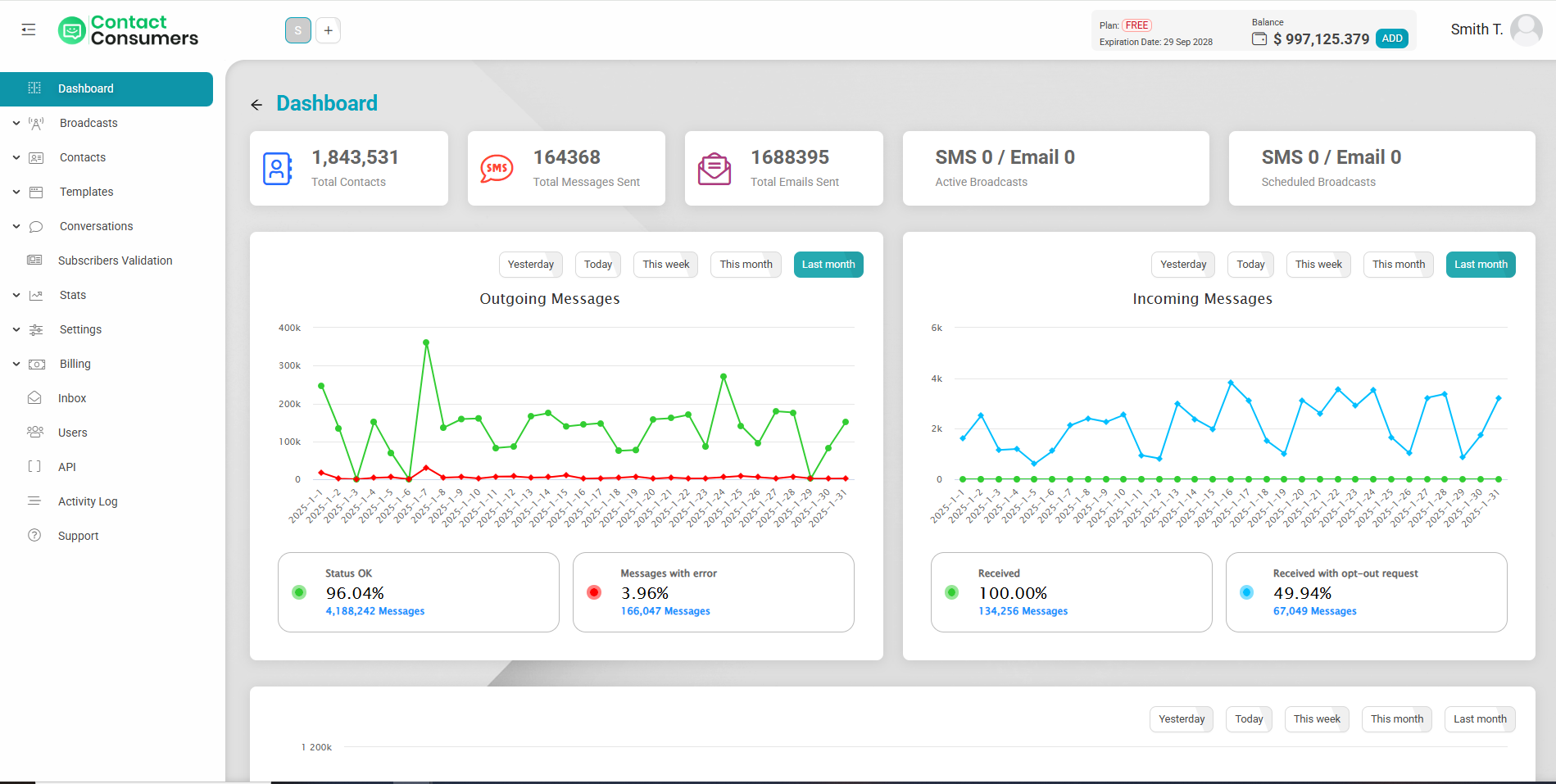Click the Broadcasts antenna icon

coord(36,123)
